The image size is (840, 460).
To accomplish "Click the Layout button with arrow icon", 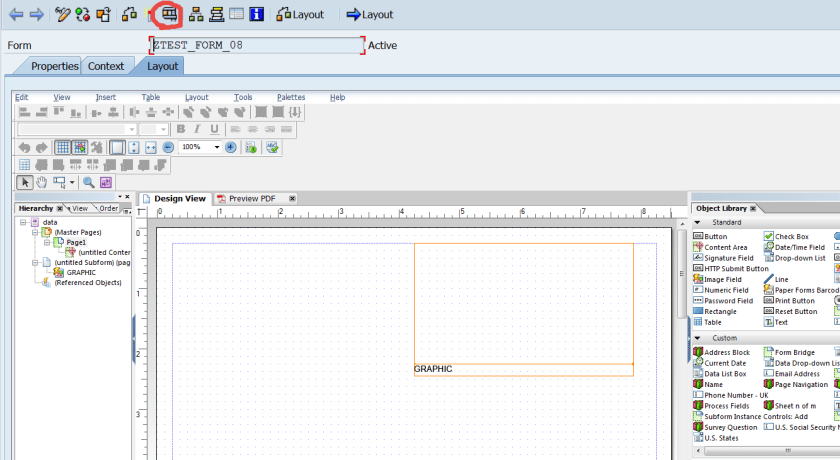I will click(x=369, y=15).
